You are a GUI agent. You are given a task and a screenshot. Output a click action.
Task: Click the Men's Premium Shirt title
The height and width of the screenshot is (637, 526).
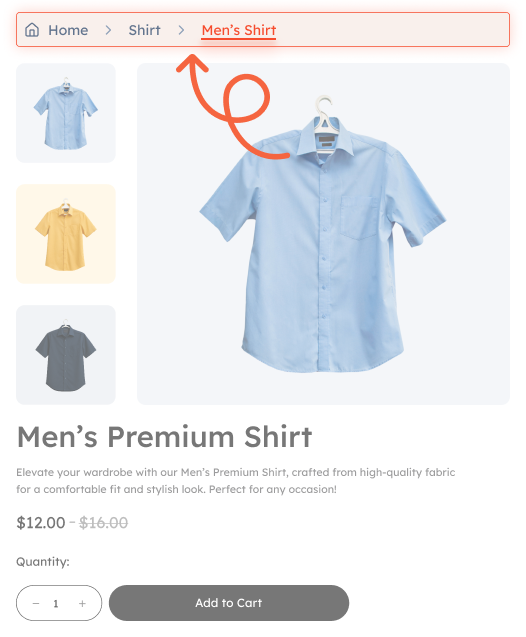[165, 437]
